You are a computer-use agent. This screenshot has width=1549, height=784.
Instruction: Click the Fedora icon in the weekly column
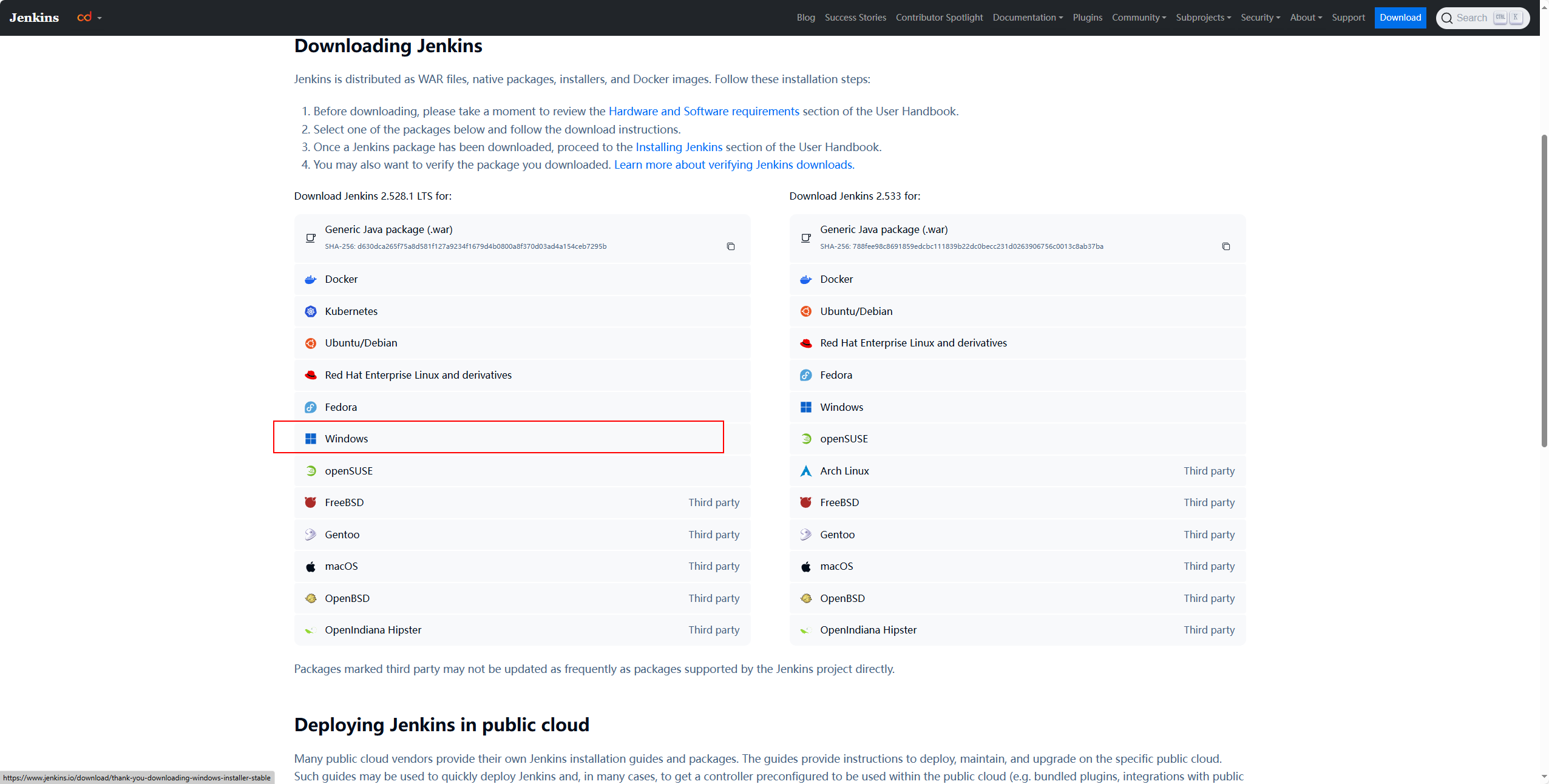[x=805, y=375]
